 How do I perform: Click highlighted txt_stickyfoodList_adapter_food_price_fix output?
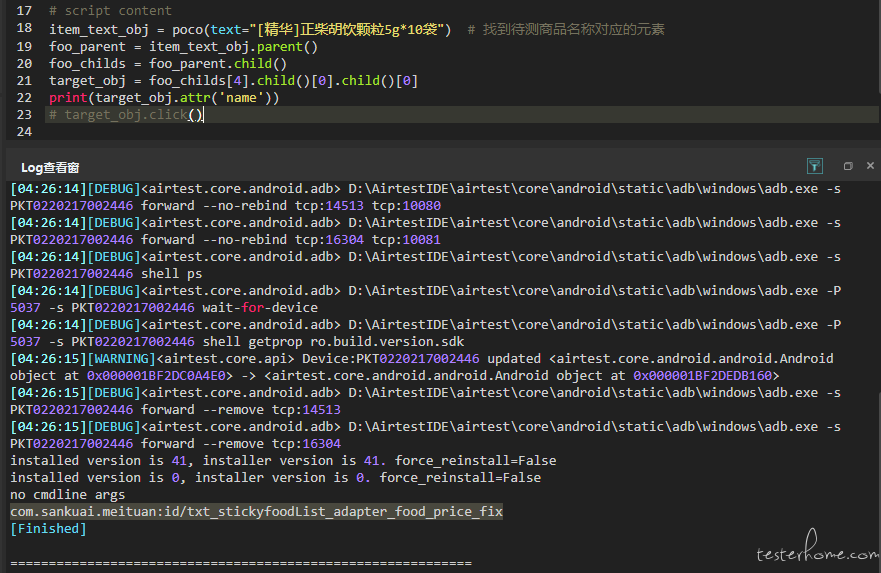click(x=256, y=512)
